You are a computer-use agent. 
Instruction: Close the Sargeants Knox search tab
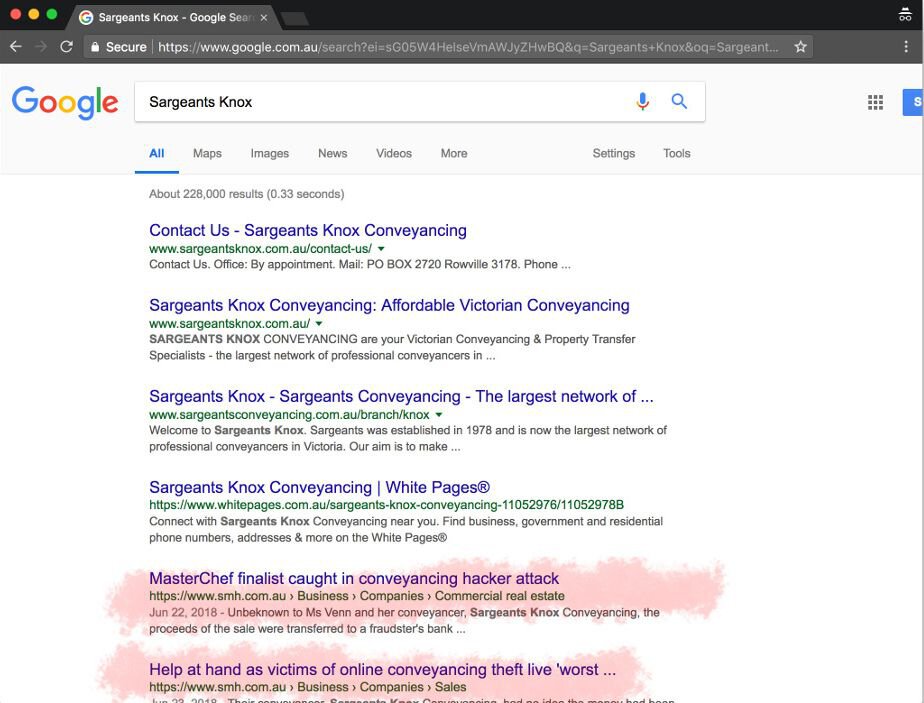[264, 18]
